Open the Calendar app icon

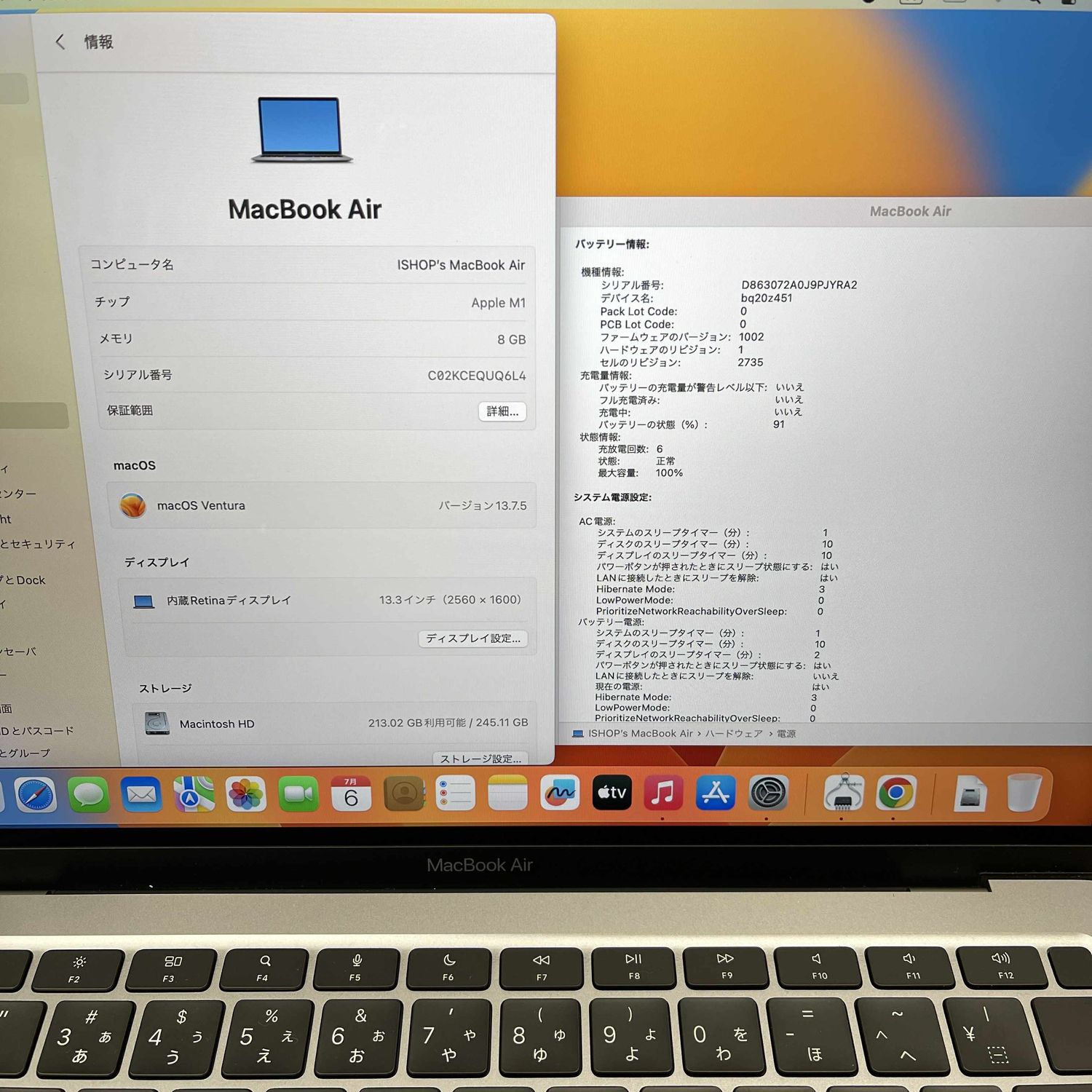[x=351, y=794]
